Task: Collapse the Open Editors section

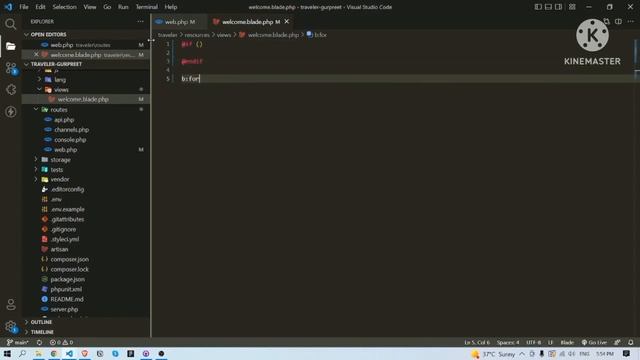Action: [x=48, y=35]
